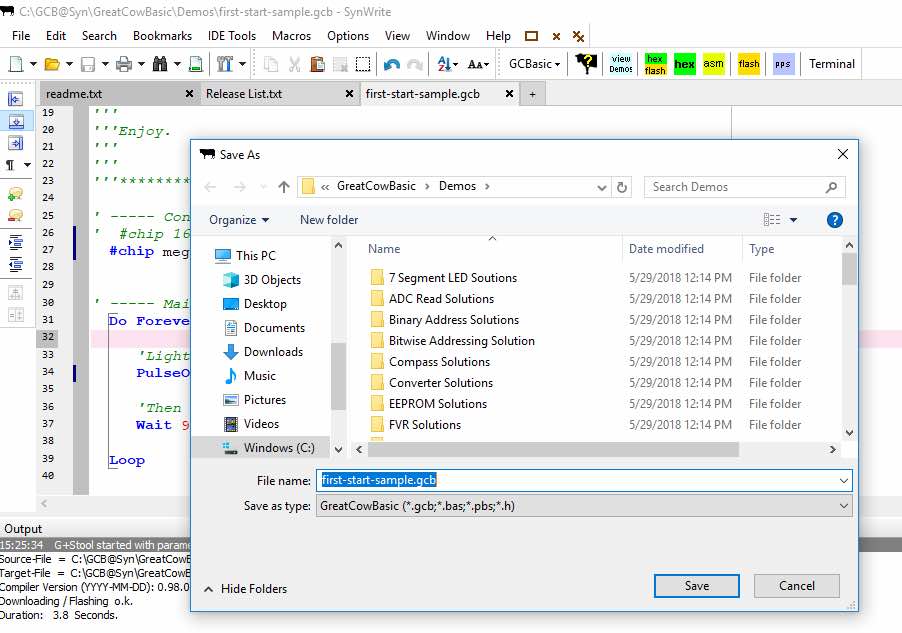
Task: Click the add comment green plus icon
Action: (x=16, y=194)
